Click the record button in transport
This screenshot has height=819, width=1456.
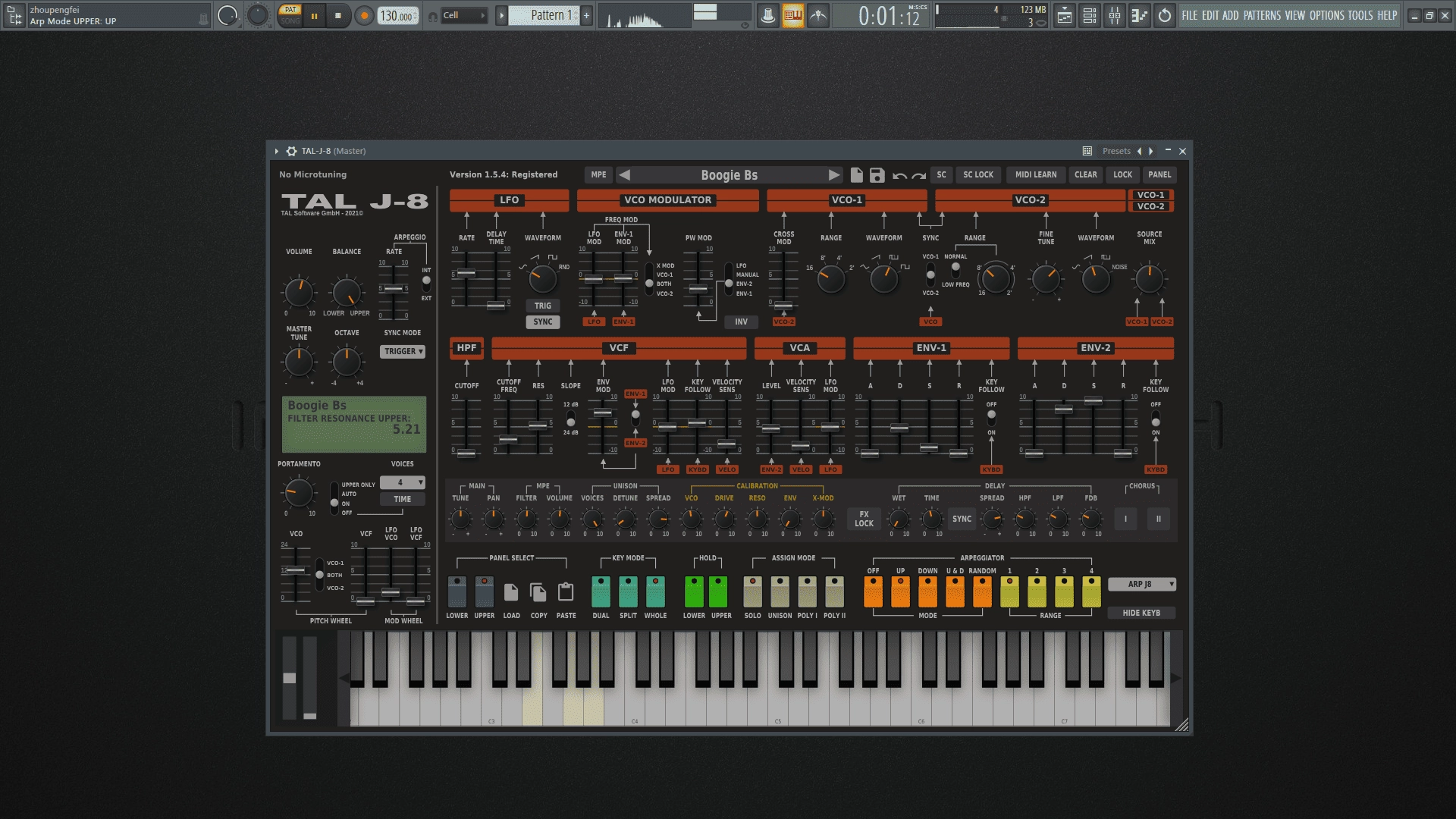[365, 15]
